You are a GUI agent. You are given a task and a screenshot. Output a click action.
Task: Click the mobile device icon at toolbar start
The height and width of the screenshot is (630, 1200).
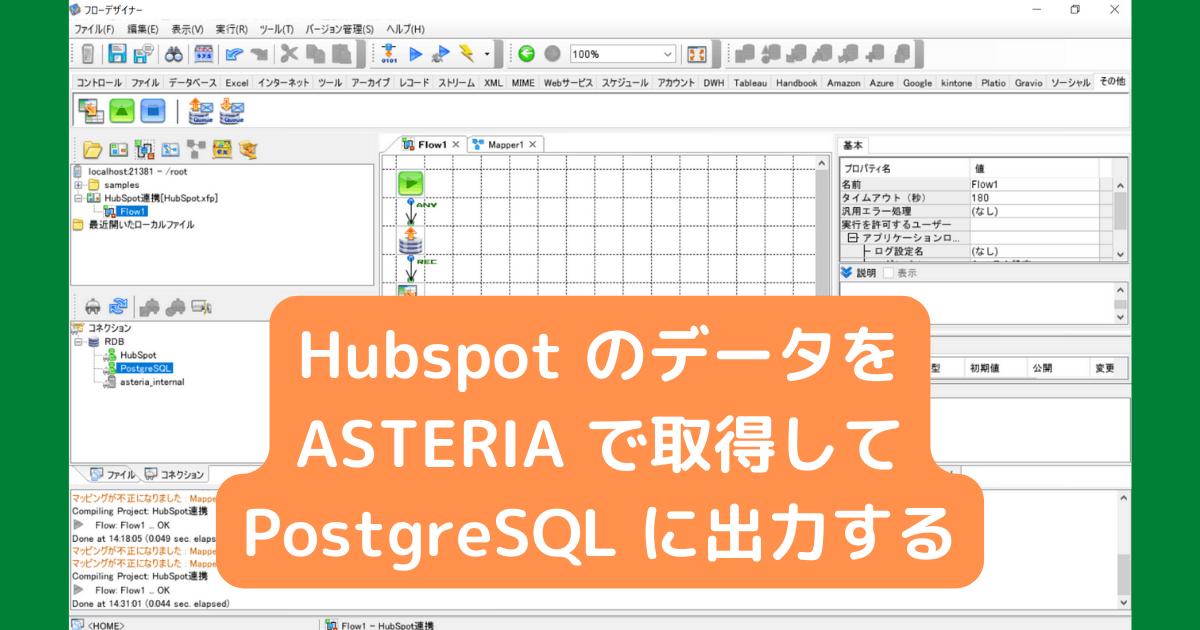(x=88, y=54)
